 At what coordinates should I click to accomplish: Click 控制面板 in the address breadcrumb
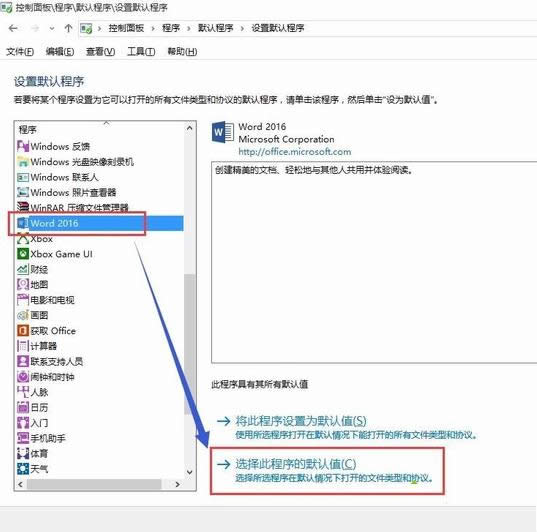pos(126,28)
